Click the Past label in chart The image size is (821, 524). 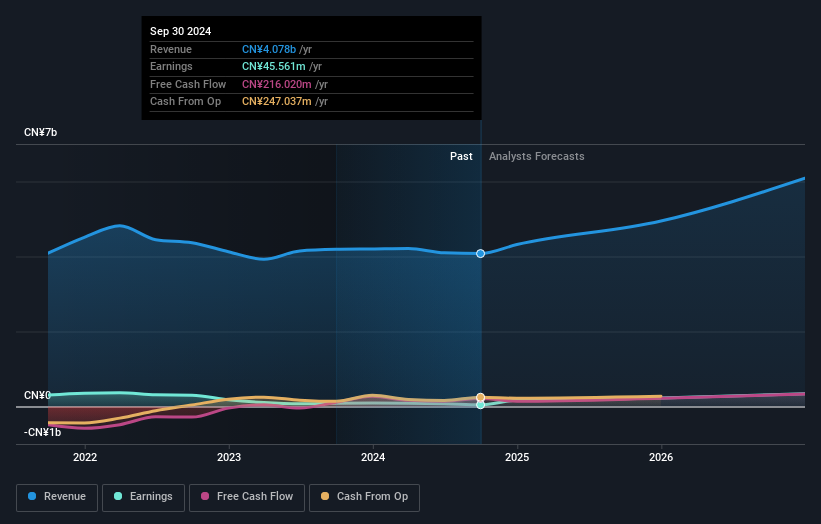tap(461, 157)
